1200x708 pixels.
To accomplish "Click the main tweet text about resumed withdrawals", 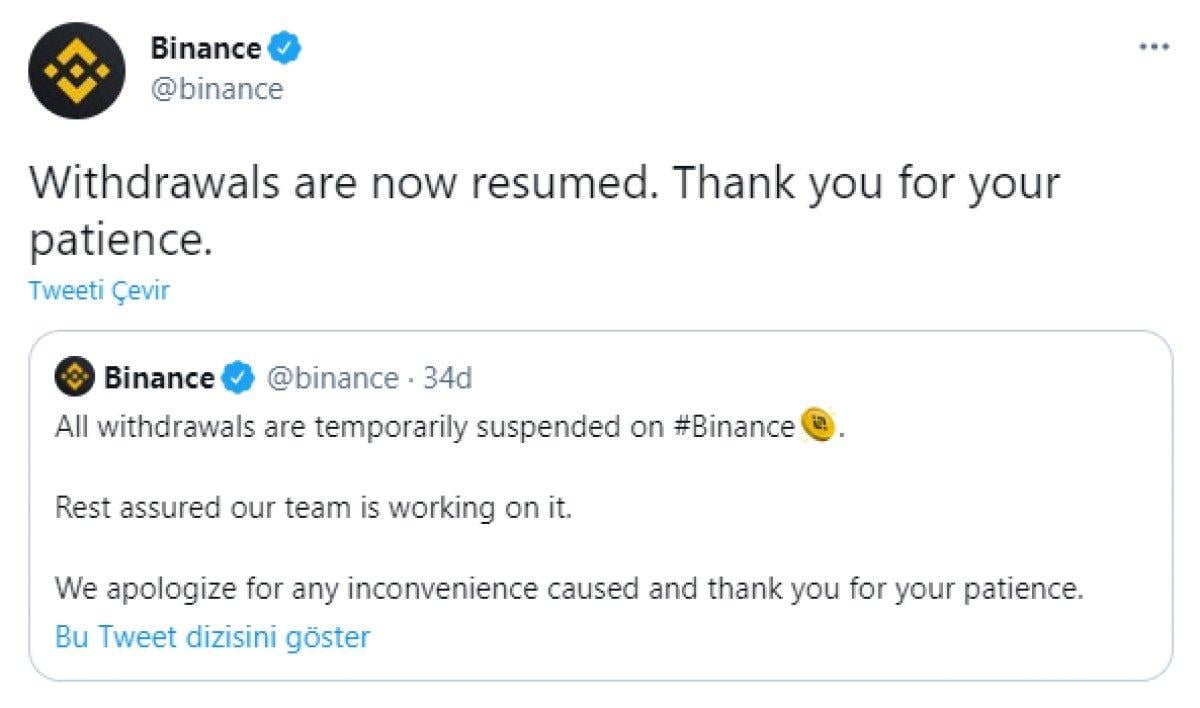I will pyautogui.click(x=545, y=182).
